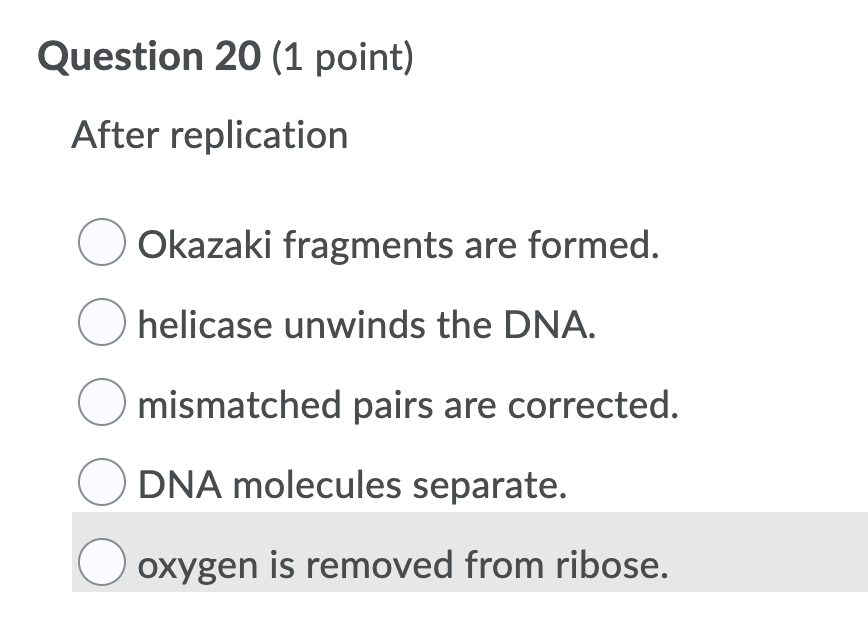Viewport: 868px width, 634px height.
Task: Pick the mismatched pairs radio button
Action: pyautogui.click(x=102, y=405)
